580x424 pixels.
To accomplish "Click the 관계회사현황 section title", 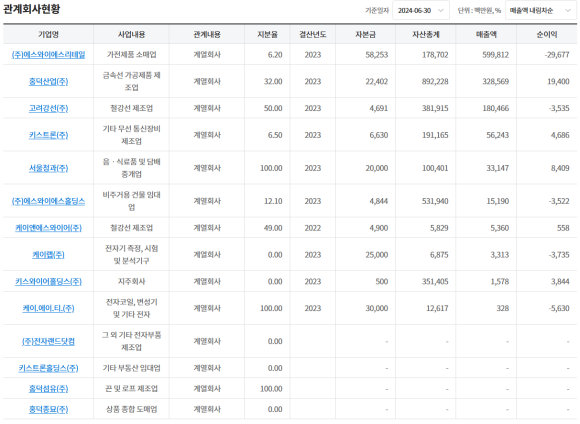I will click(31, 9).
